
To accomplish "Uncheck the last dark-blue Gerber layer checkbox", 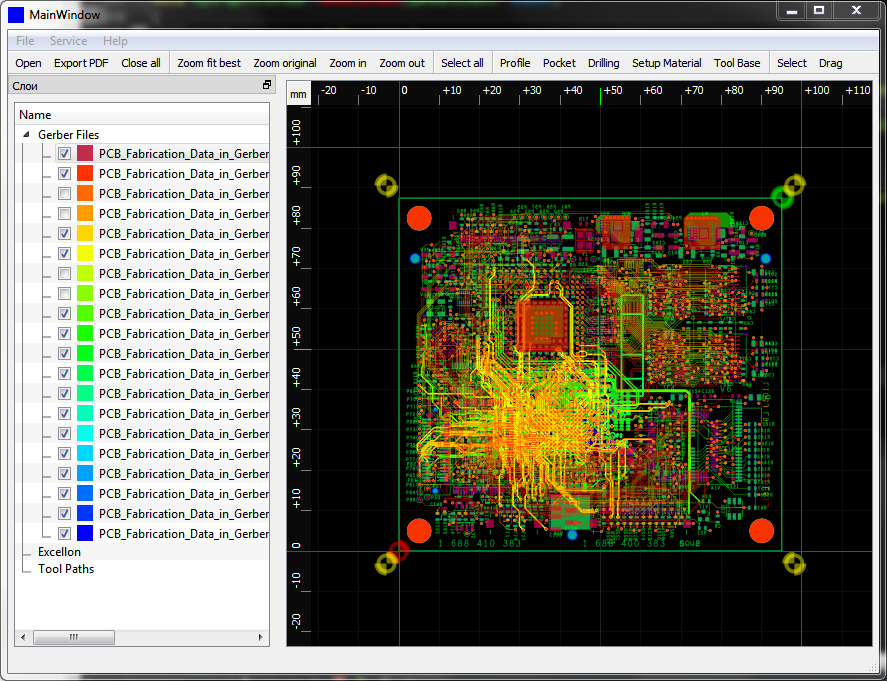I will click(x=64, y=534).
